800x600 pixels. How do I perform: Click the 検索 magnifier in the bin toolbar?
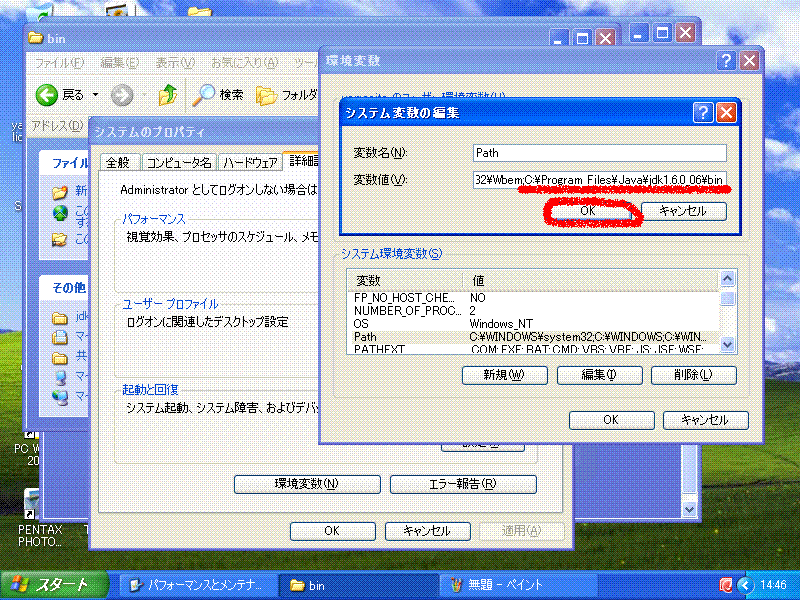click(203, 95)
